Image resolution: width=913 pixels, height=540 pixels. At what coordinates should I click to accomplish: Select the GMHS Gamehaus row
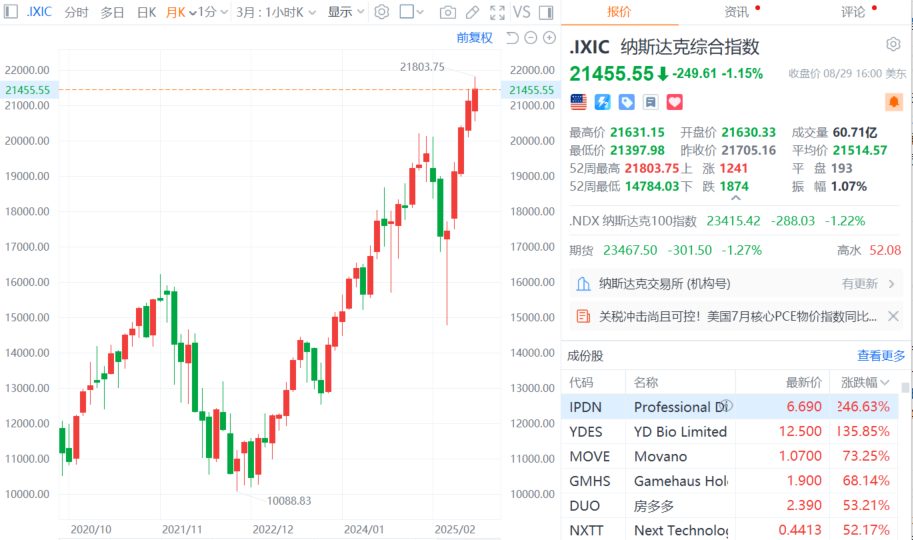pos(730,481)
